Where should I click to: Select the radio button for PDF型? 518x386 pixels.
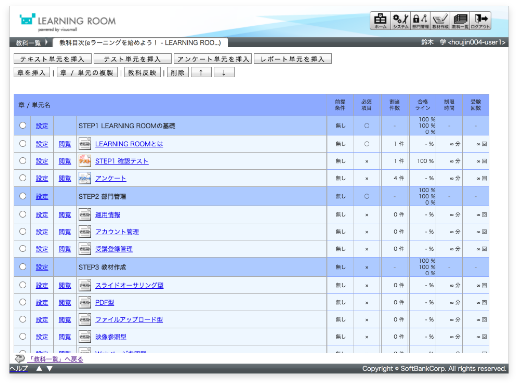tap(22, 302)
